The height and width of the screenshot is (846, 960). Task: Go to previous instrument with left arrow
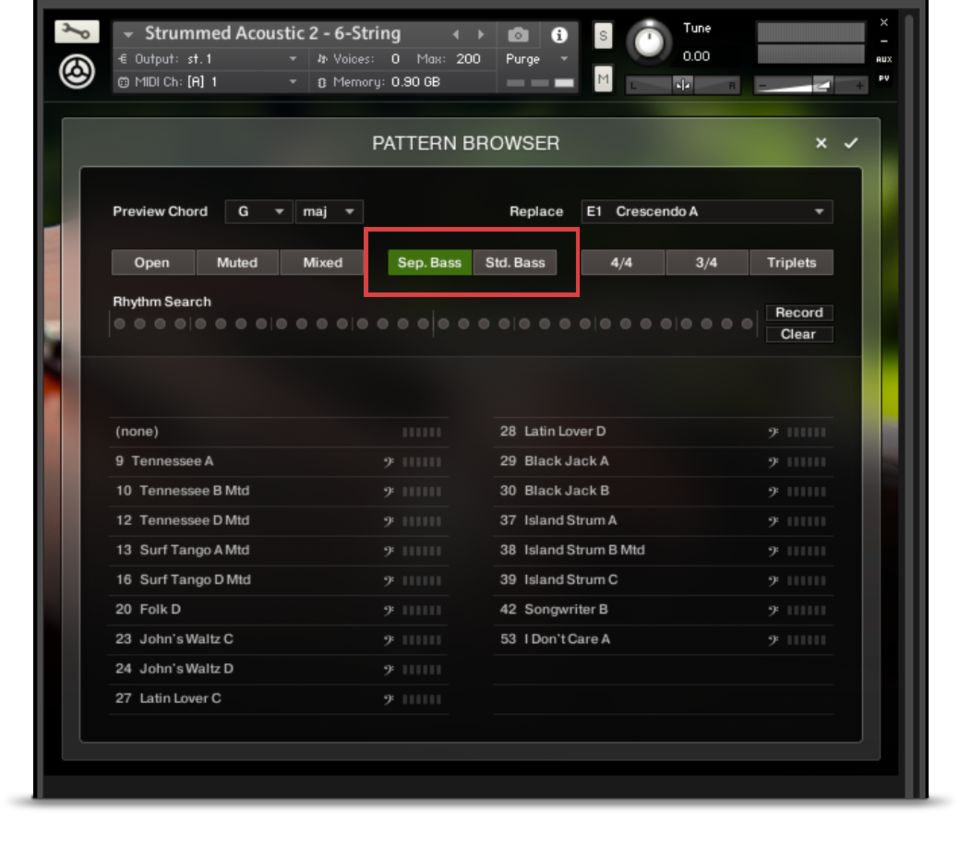pyautogui.click(x=456, y=35)
